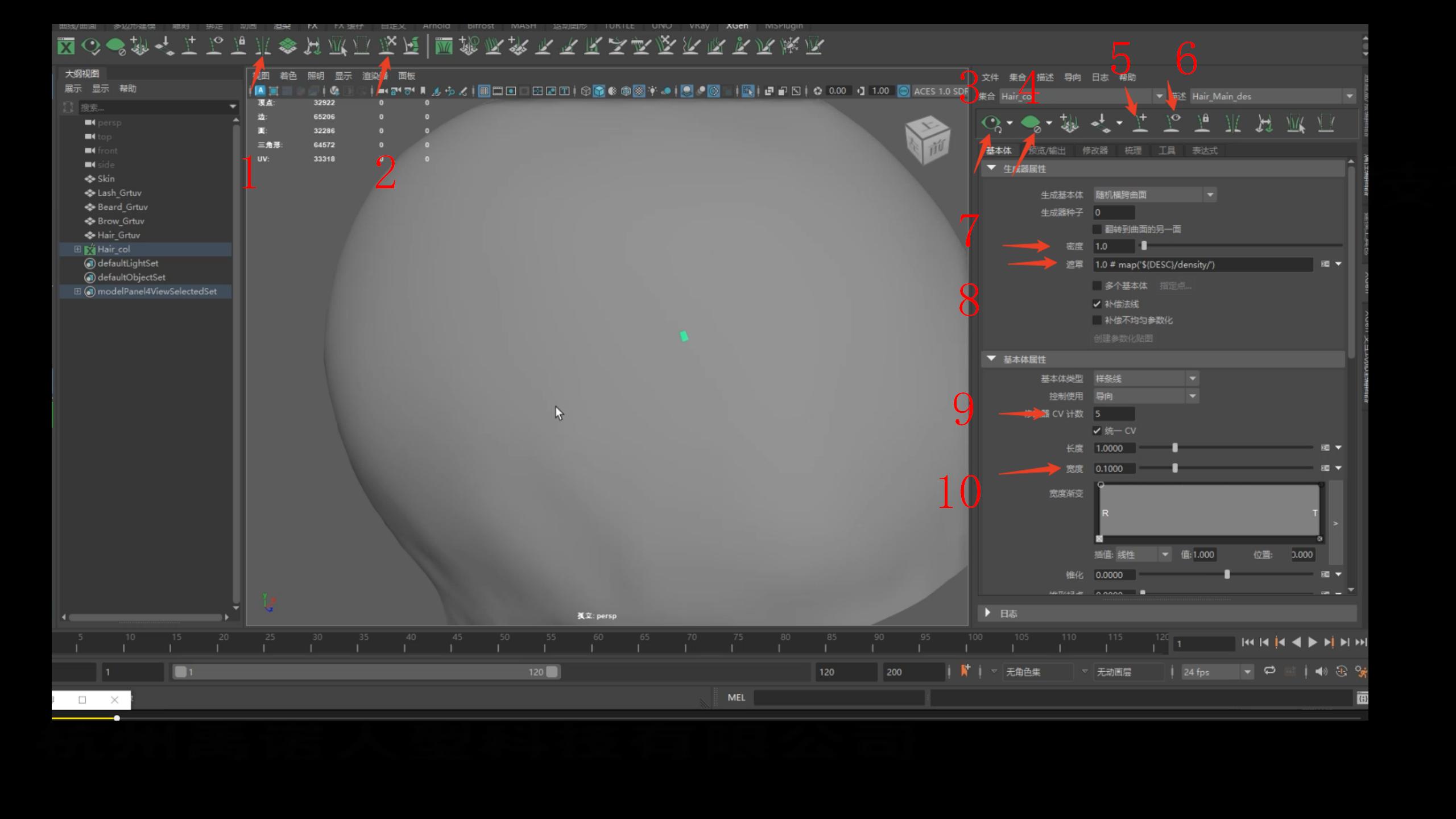
Task: Click the 锥化 taper slider handle
Action: point(1227,575)
